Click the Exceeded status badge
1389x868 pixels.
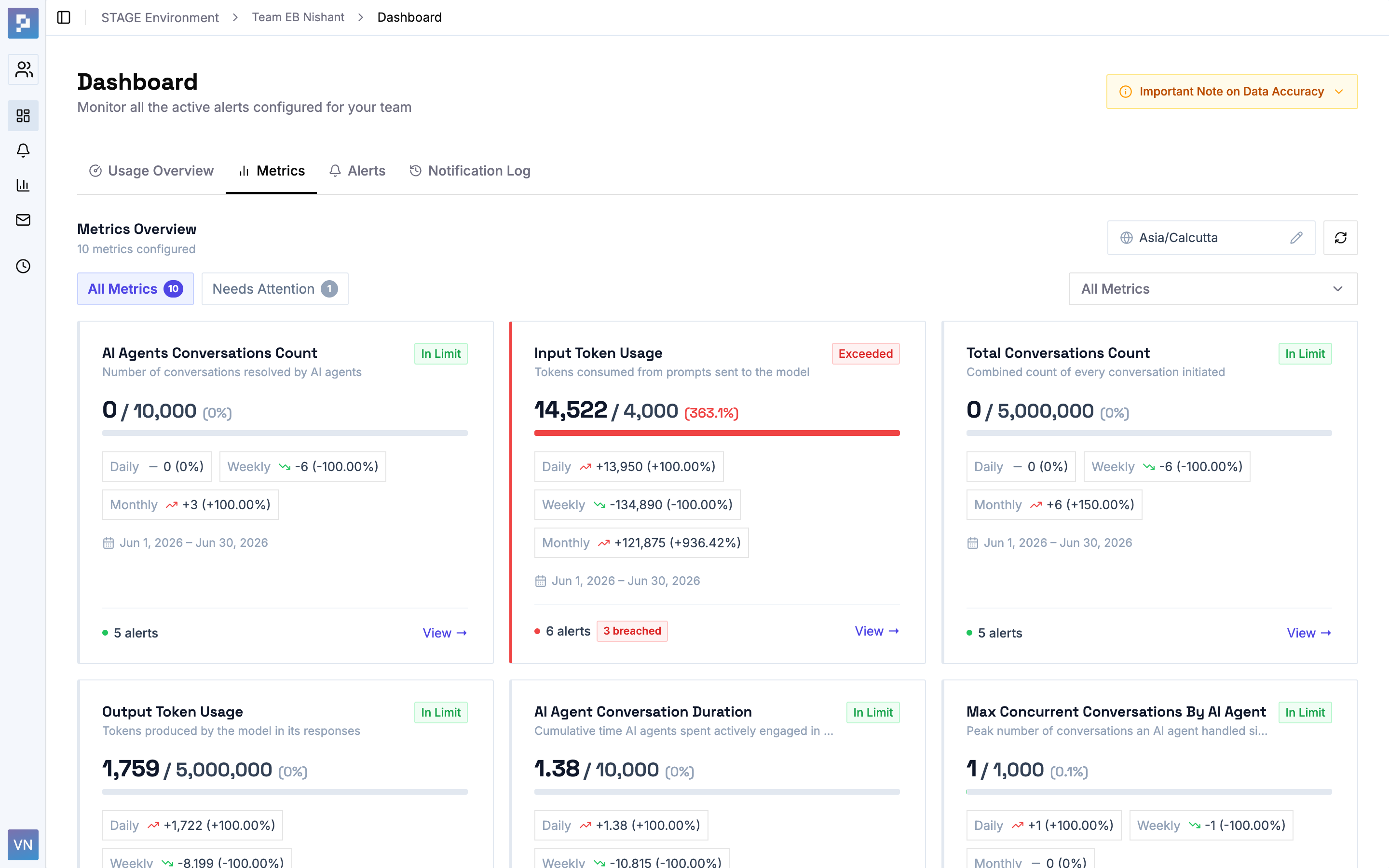866,353
